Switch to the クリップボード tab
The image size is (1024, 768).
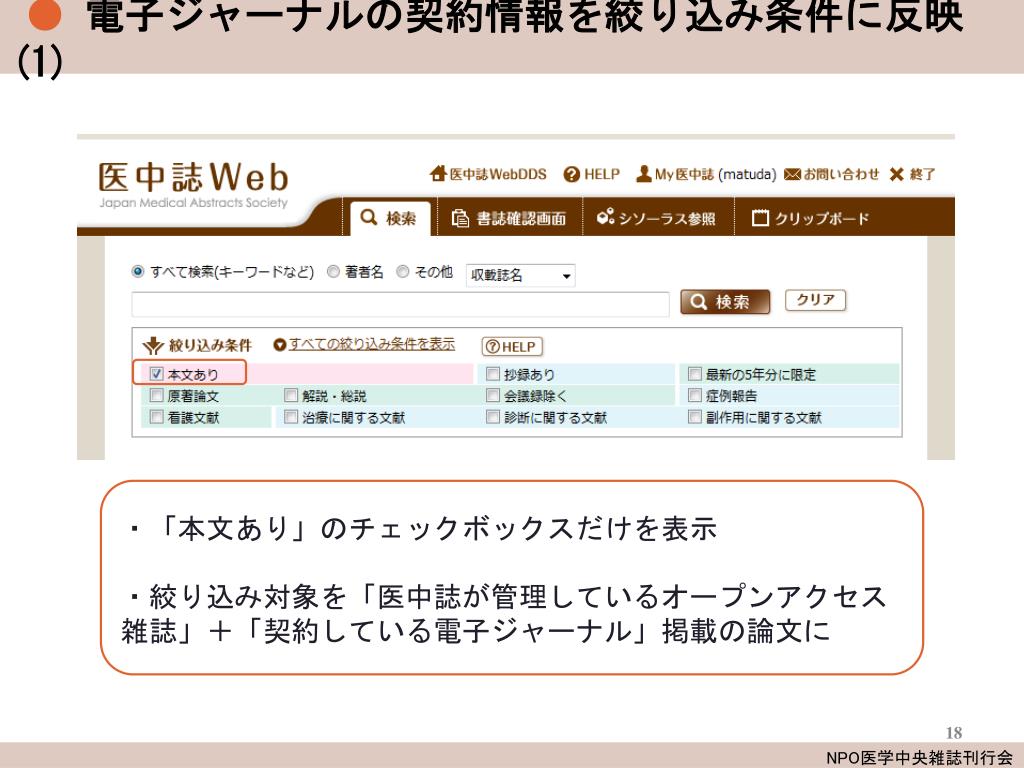click(x=810, y=218)
